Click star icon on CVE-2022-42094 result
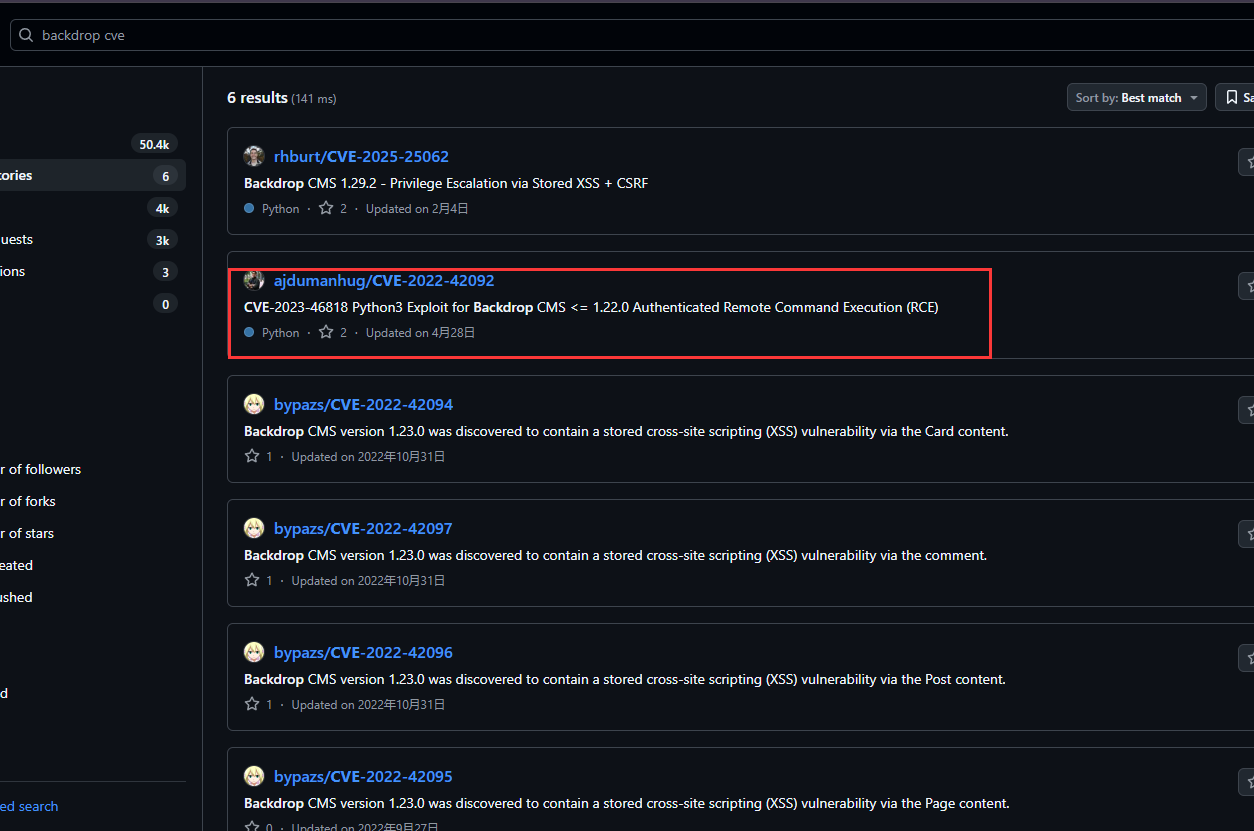The image size is (1254, 831). 252,456
